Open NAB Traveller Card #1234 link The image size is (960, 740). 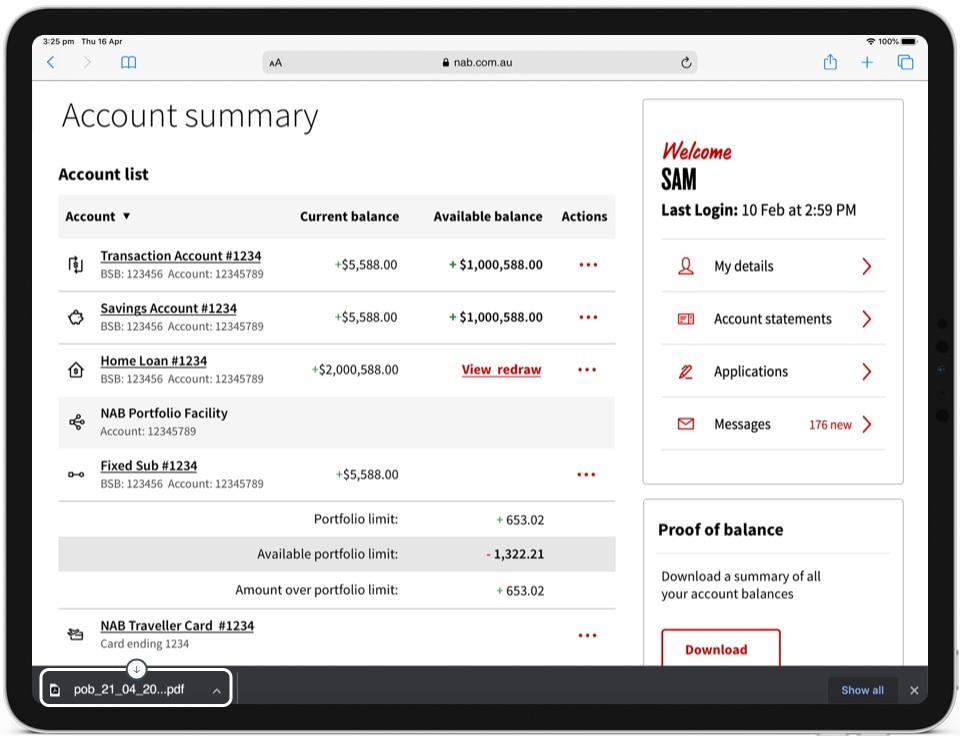click(x=177, y=626)
